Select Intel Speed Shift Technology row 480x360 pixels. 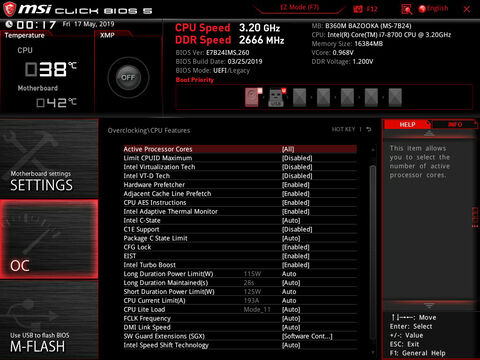tap(240, 345)
